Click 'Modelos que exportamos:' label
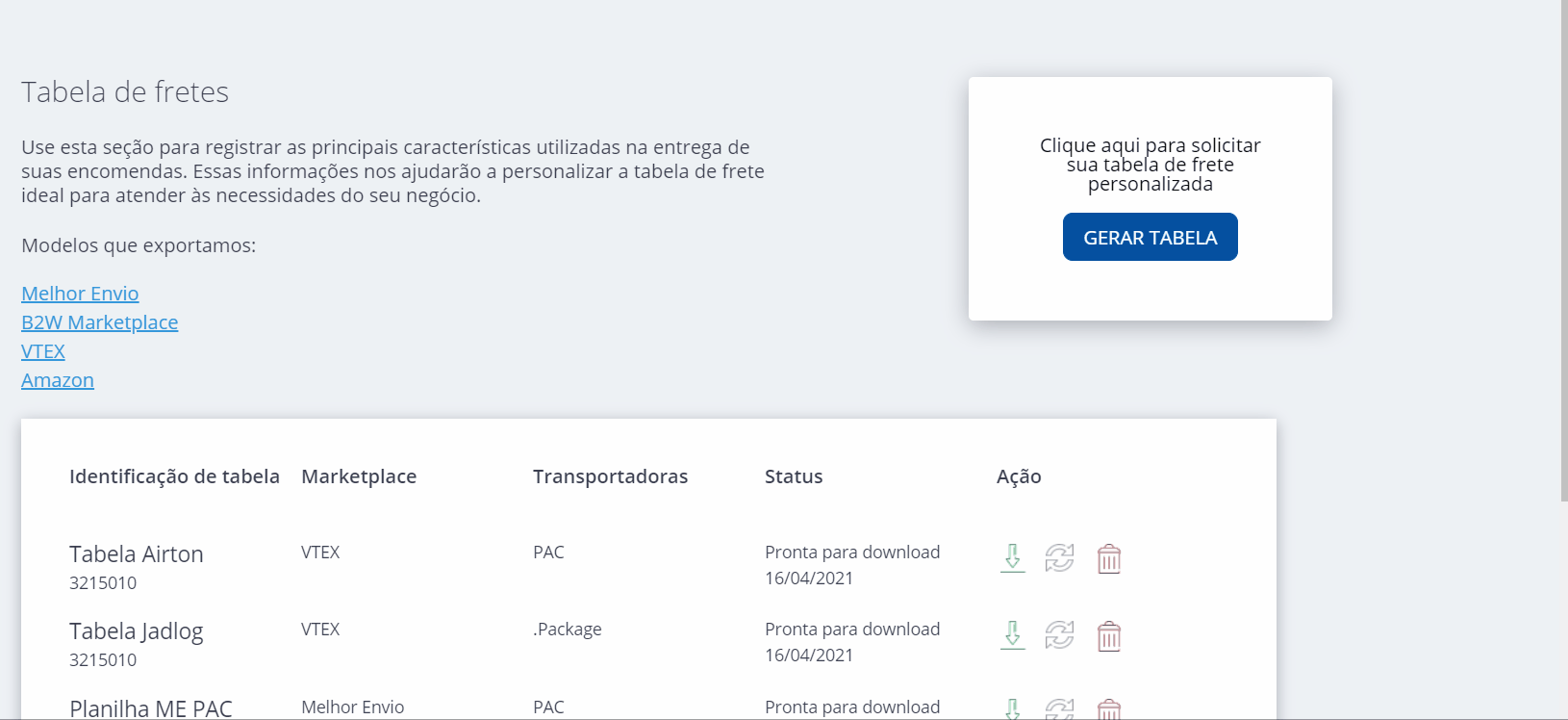Image resolution: width=1568 pixels, height=720 pixels. click(139, 245)
